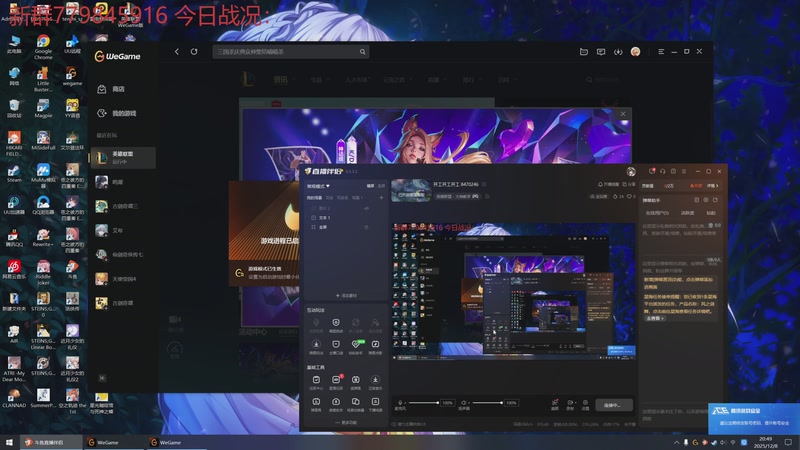Open the 场景切换器 tool icon
The width and height of the screenshot is (800, 450).
(356, 405)
